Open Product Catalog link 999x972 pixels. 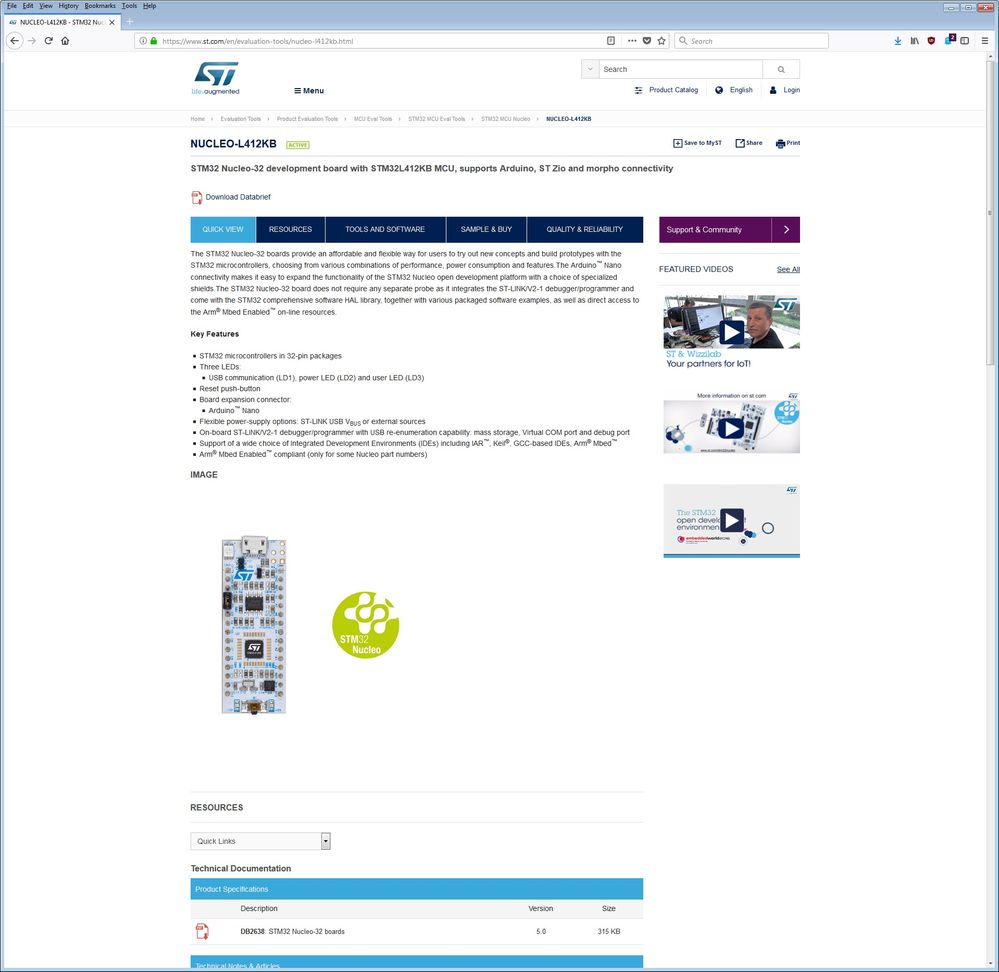tap(673, 90)
